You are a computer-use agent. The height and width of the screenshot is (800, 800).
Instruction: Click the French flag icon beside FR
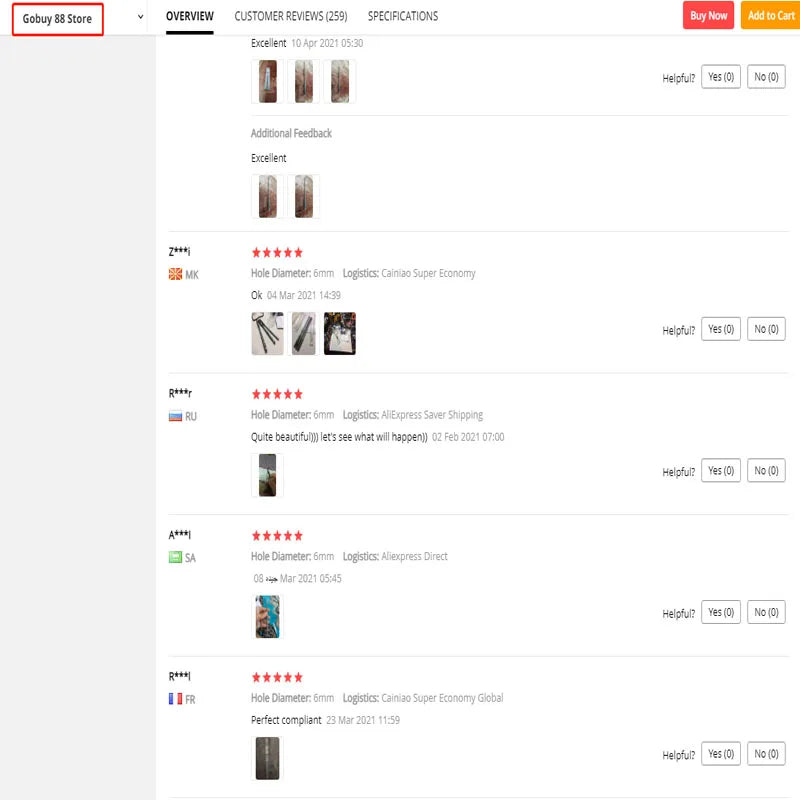click(x=175, y=699)
